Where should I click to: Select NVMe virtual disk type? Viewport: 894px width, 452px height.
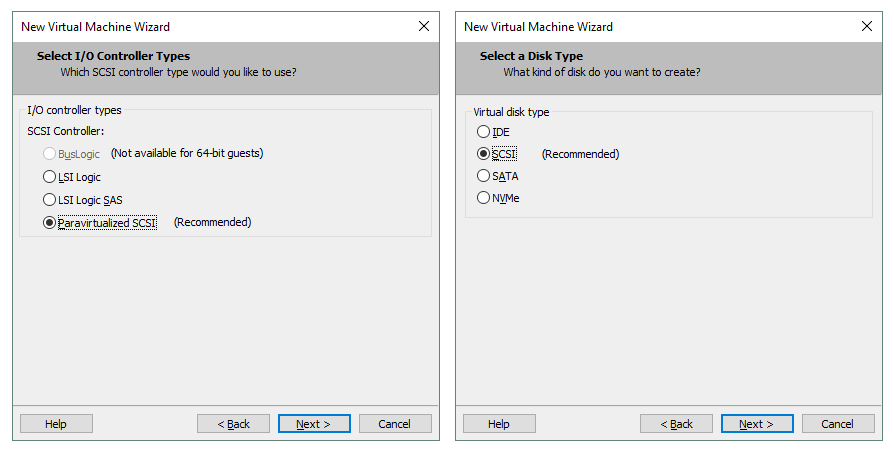[484, 198]
